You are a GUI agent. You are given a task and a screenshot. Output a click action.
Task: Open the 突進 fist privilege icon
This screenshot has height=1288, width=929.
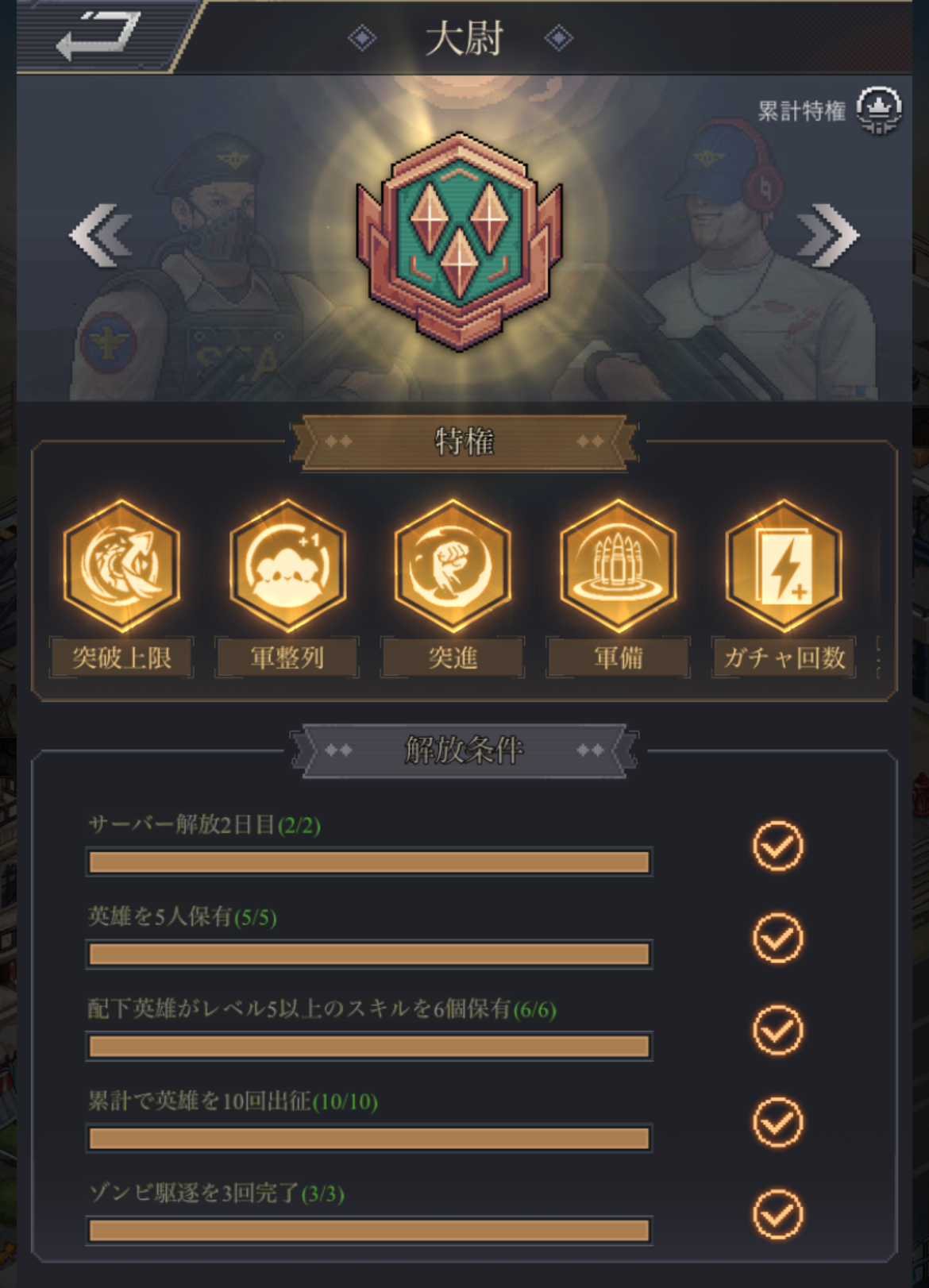tap(453, 565)
